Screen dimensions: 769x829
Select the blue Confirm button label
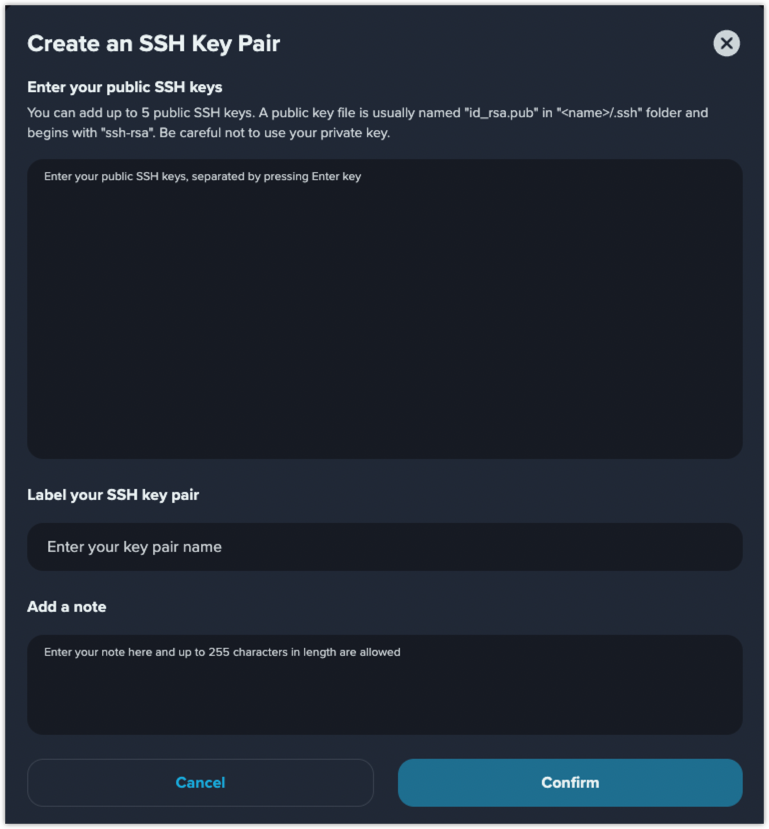click(x=570, y=782)
